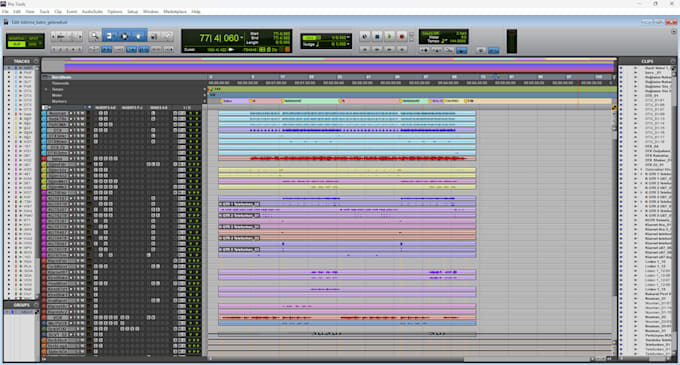The image size is (680, 365).
Task: Click the add tempo change plus button
Action: click(x=205, y=89)
